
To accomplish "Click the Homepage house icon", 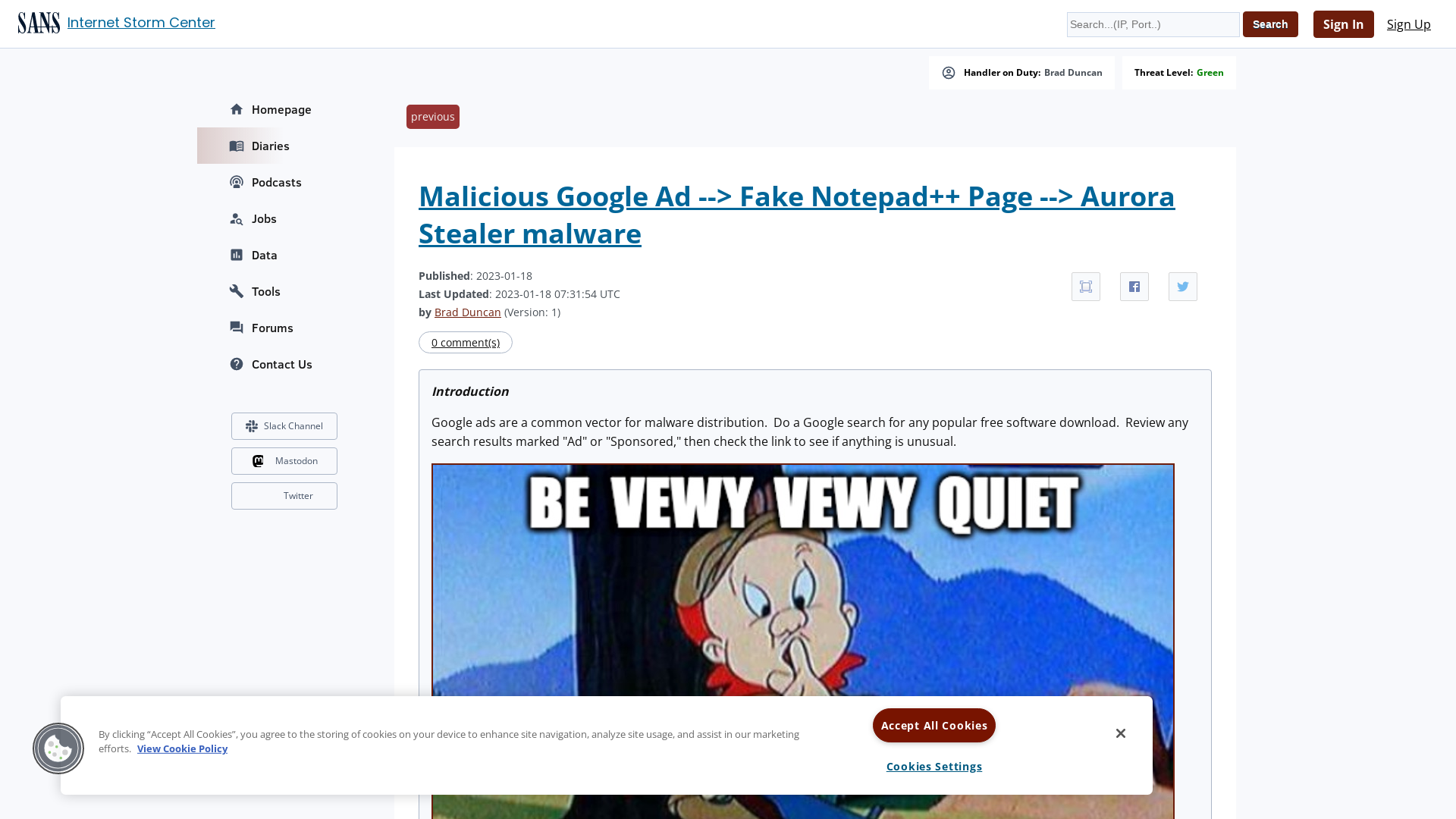I will 237,109.
